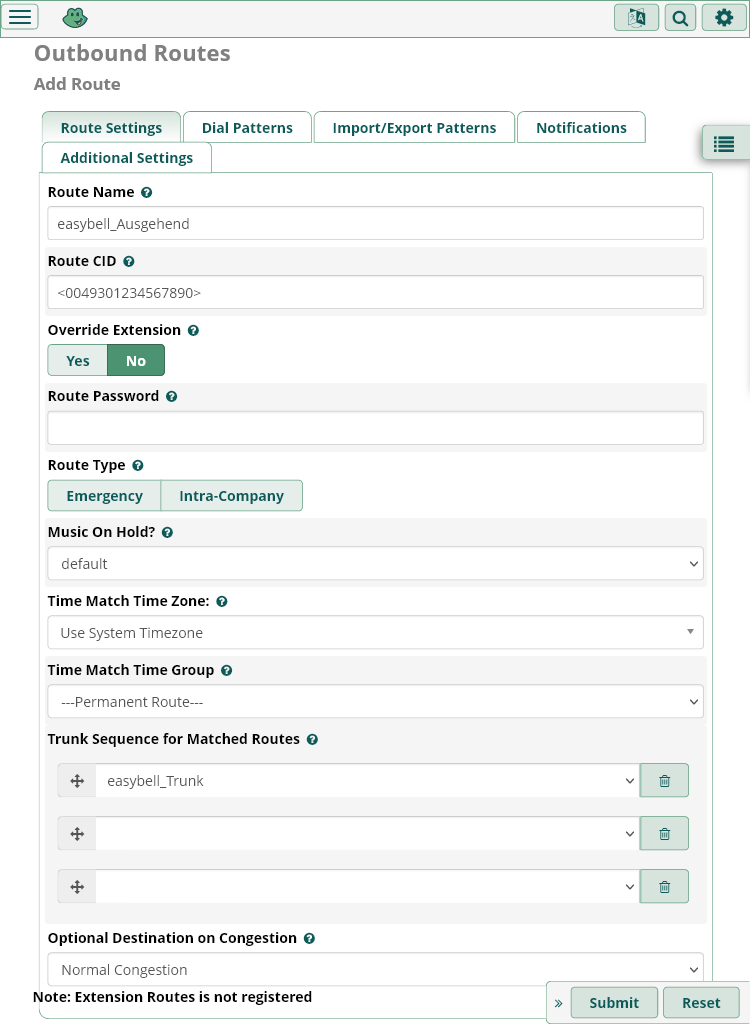
Task: Submit the outbound route form
Action: click(614, 1003)
